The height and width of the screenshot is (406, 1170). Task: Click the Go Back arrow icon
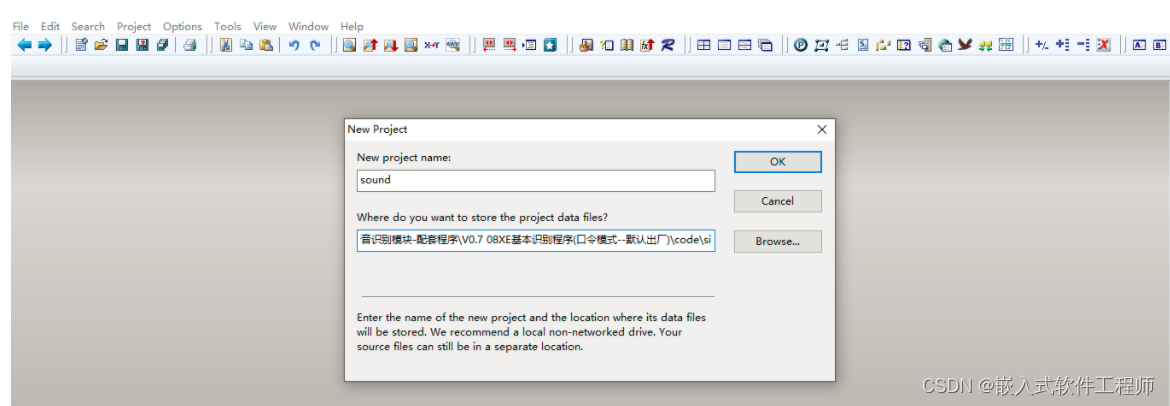click(x=25, y=45)
